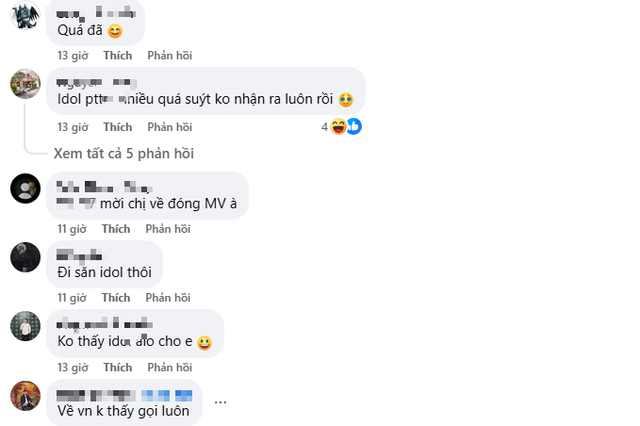This screenshot has height=426, width=640.
Task: Open avatar next to "Về vn k thấy gọi luôn"
Action: pyautogui.click(x=25, y=395)
